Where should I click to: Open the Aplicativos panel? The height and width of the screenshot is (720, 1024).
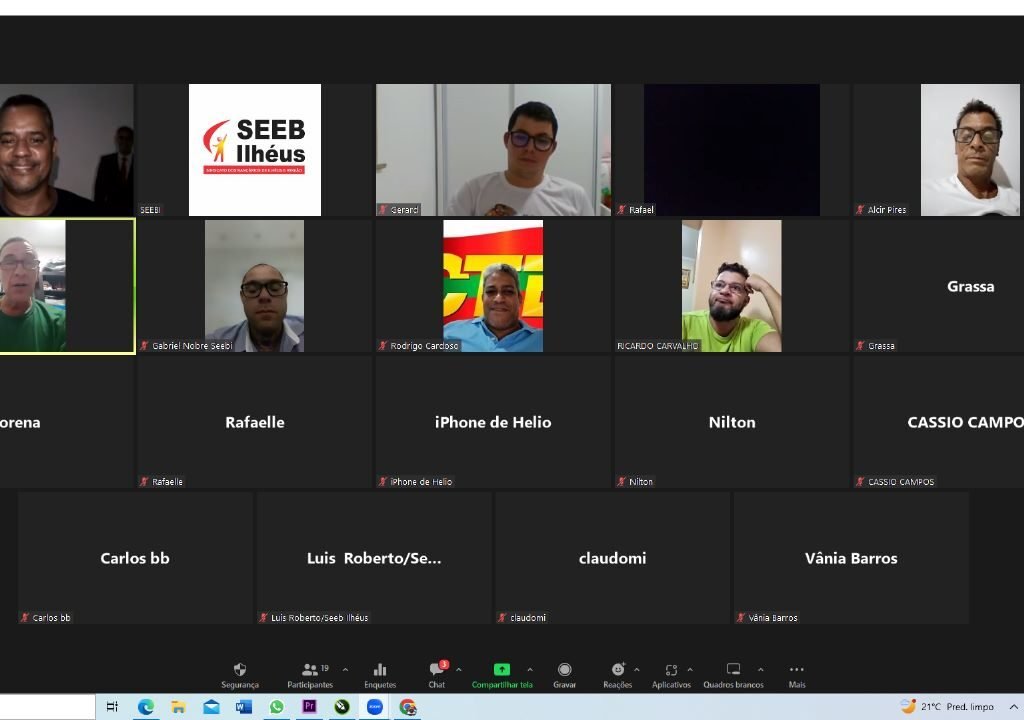point(671,675)
